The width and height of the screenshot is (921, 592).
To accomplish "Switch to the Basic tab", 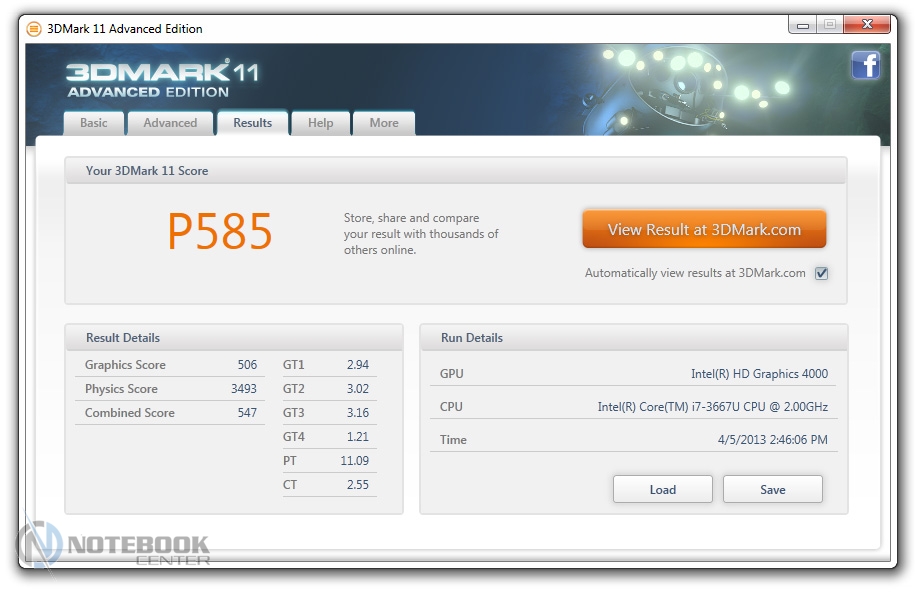I will [x=94, y=123].
